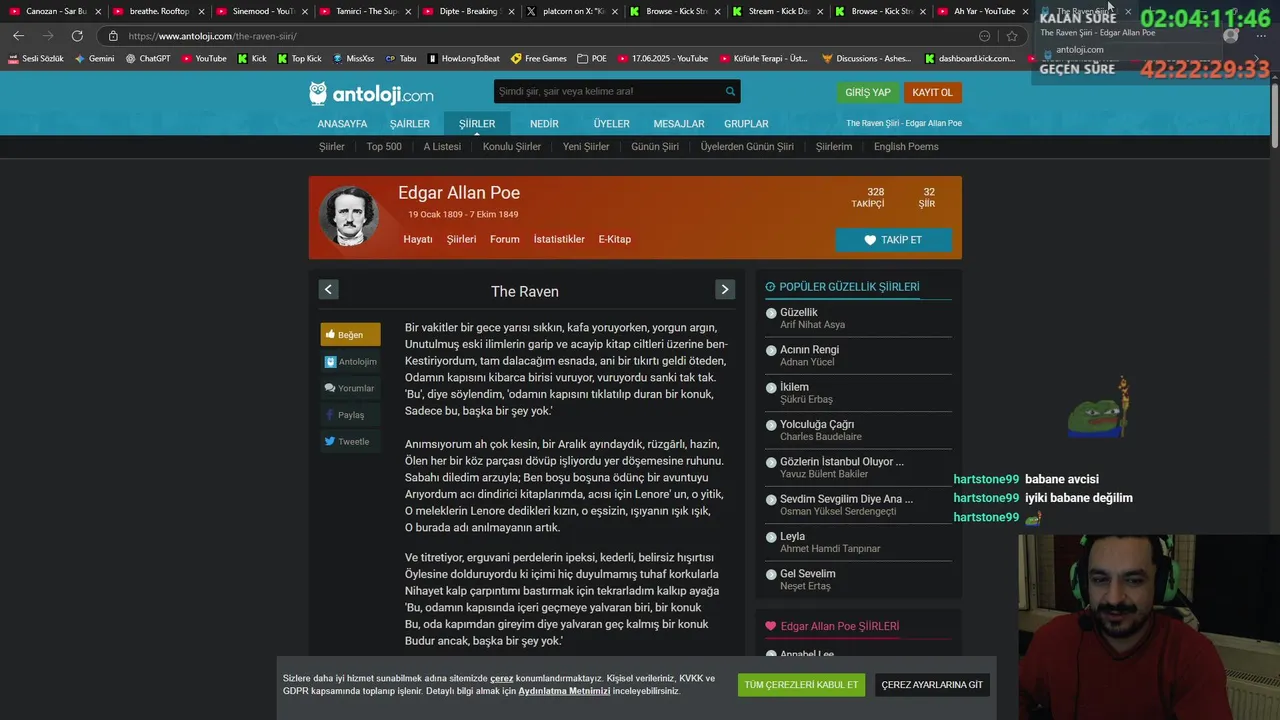The width and height of the screenshot is (1280, 720).
Task: Open Poe's E-Kitap tab
Action: [x=615, y=240]
